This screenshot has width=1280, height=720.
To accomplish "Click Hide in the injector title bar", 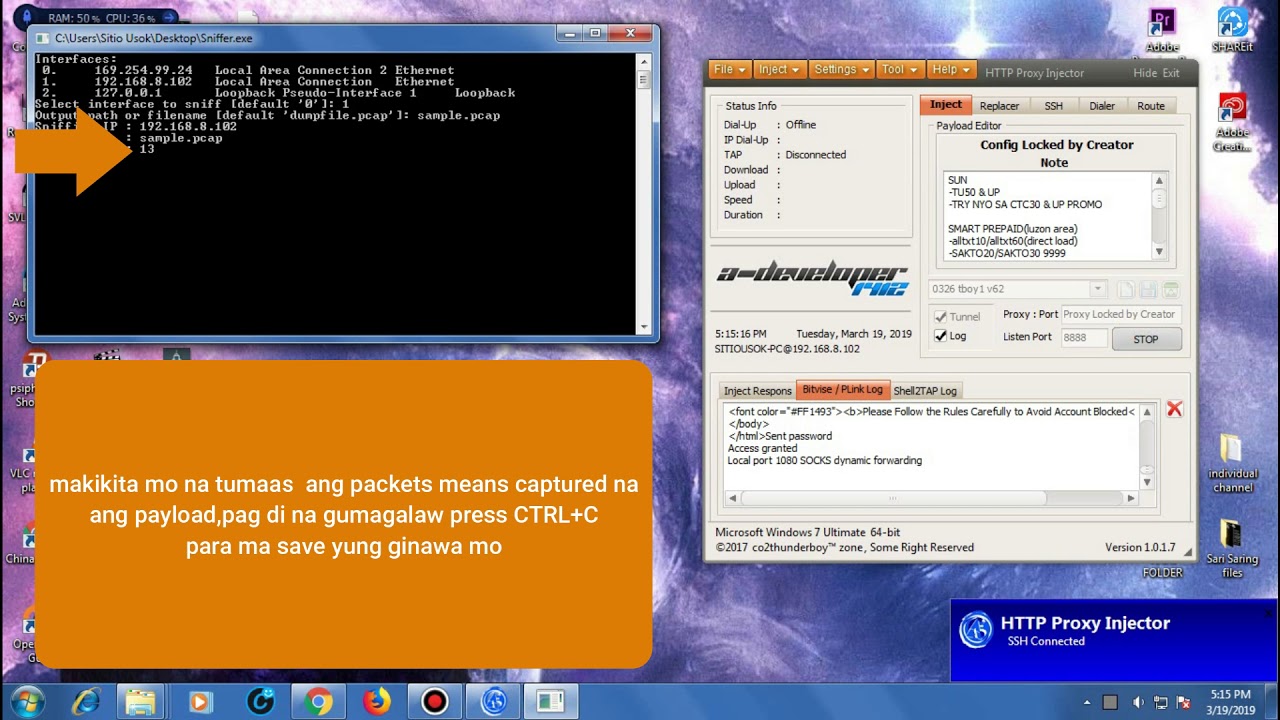I will click(1145, 73).
